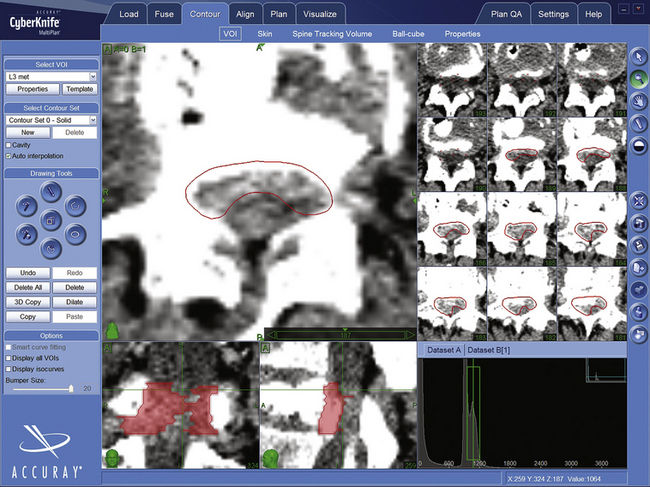Check Display all VOIs option
This screenshot has height=487, width=650.
click(8, 357)
